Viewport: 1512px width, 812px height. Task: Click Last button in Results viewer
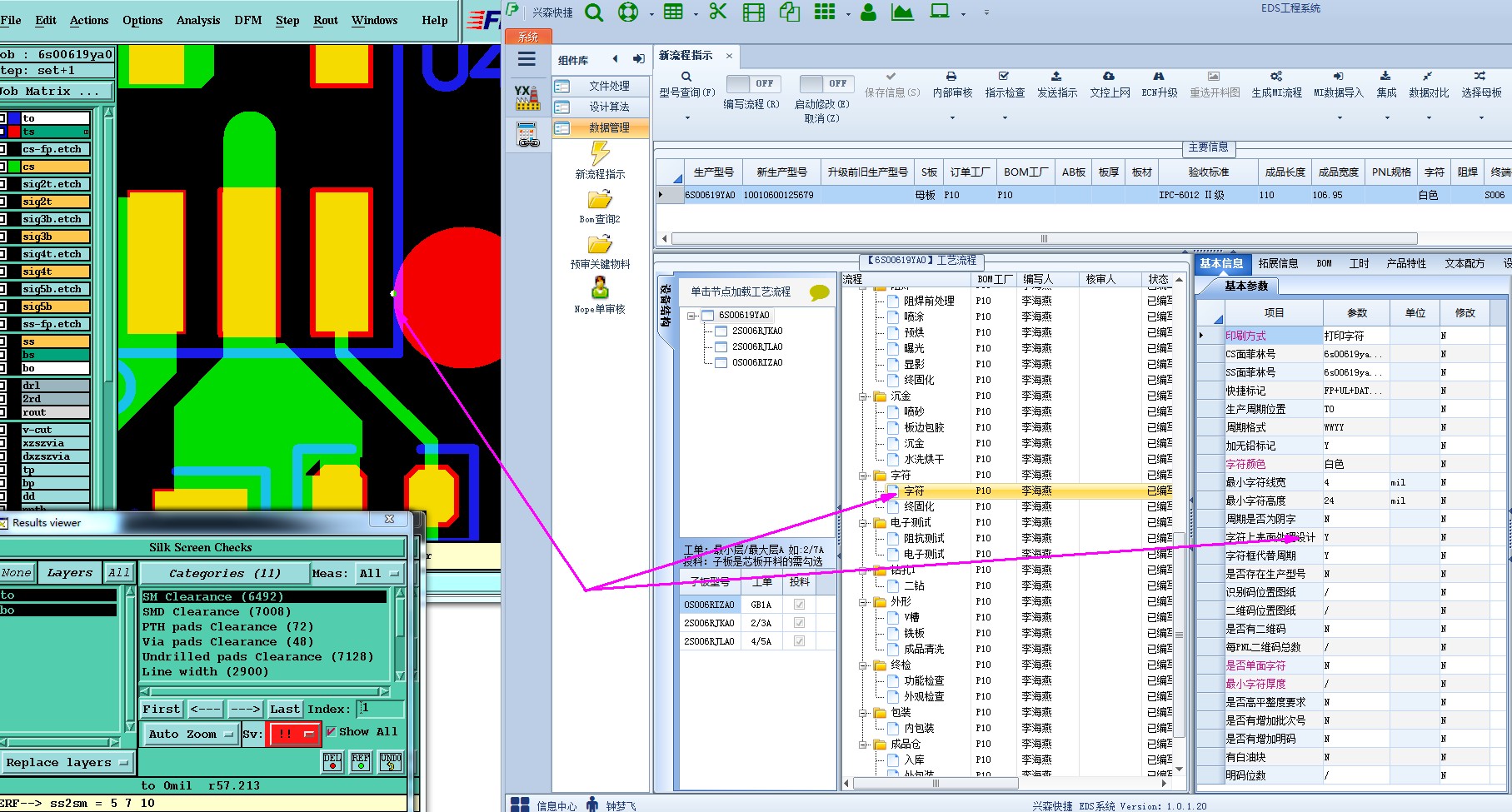[x=284, y=709]
